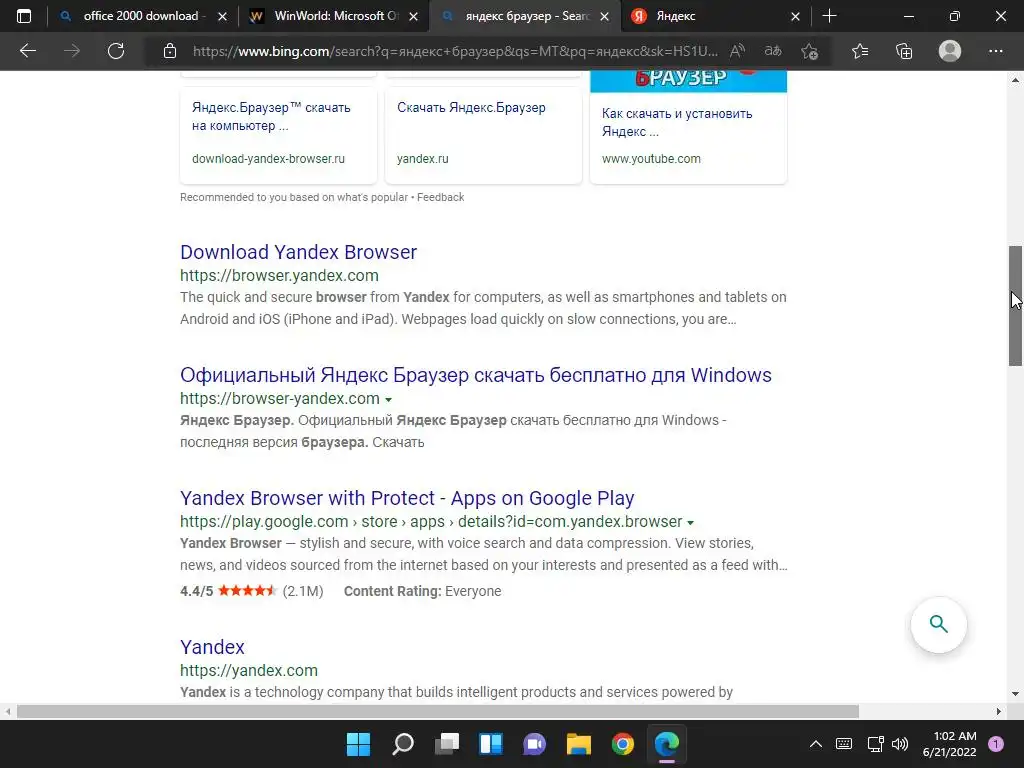Click the https://browser.yandex.com URL text
Image resolution: width=1024 pixels, height=768 pixels.
coord(279,276)
